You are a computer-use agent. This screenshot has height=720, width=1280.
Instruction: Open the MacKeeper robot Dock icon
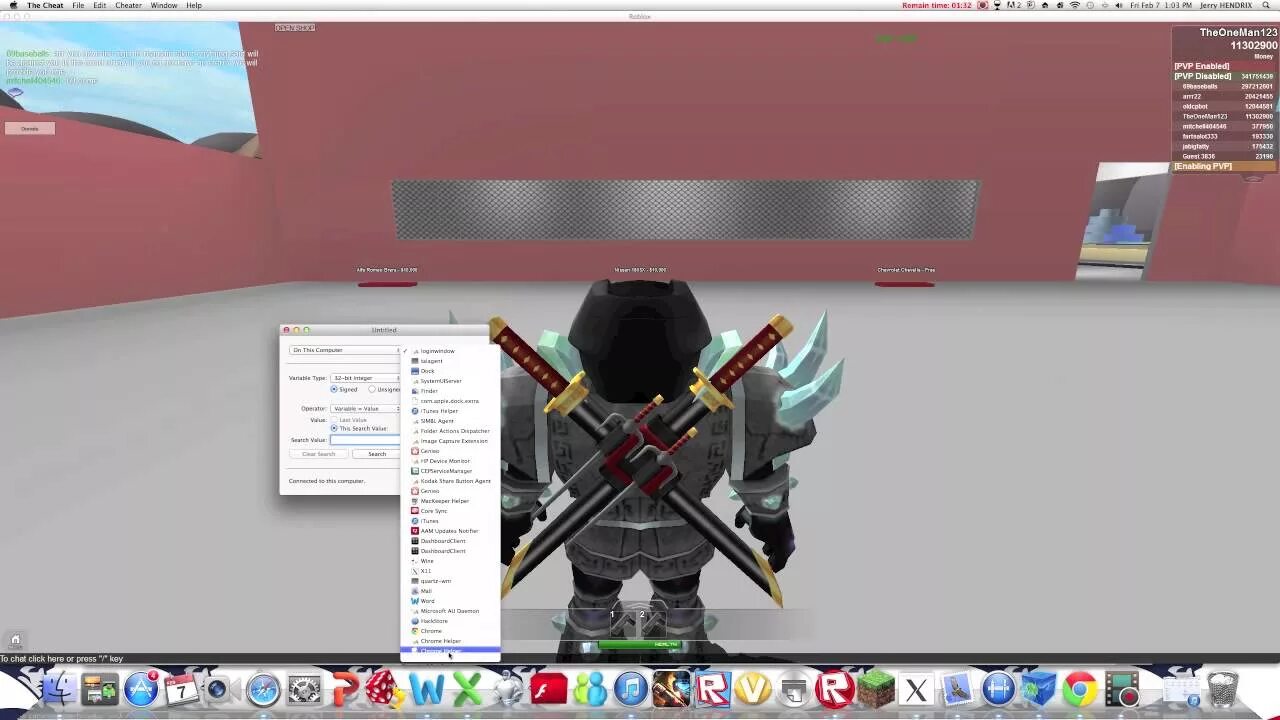tap(508, 690)
